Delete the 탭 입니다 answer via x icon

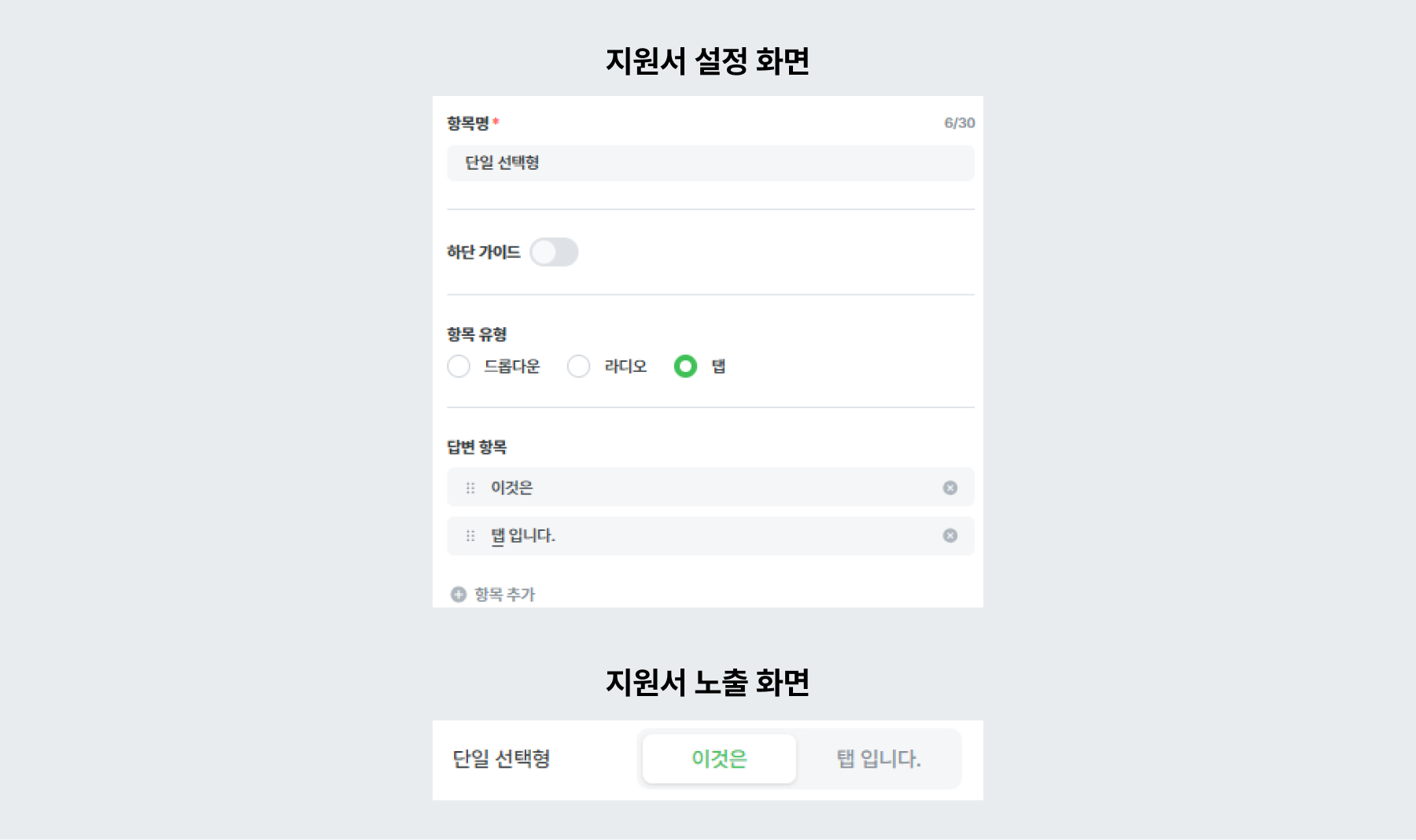(x=951, y=536)
